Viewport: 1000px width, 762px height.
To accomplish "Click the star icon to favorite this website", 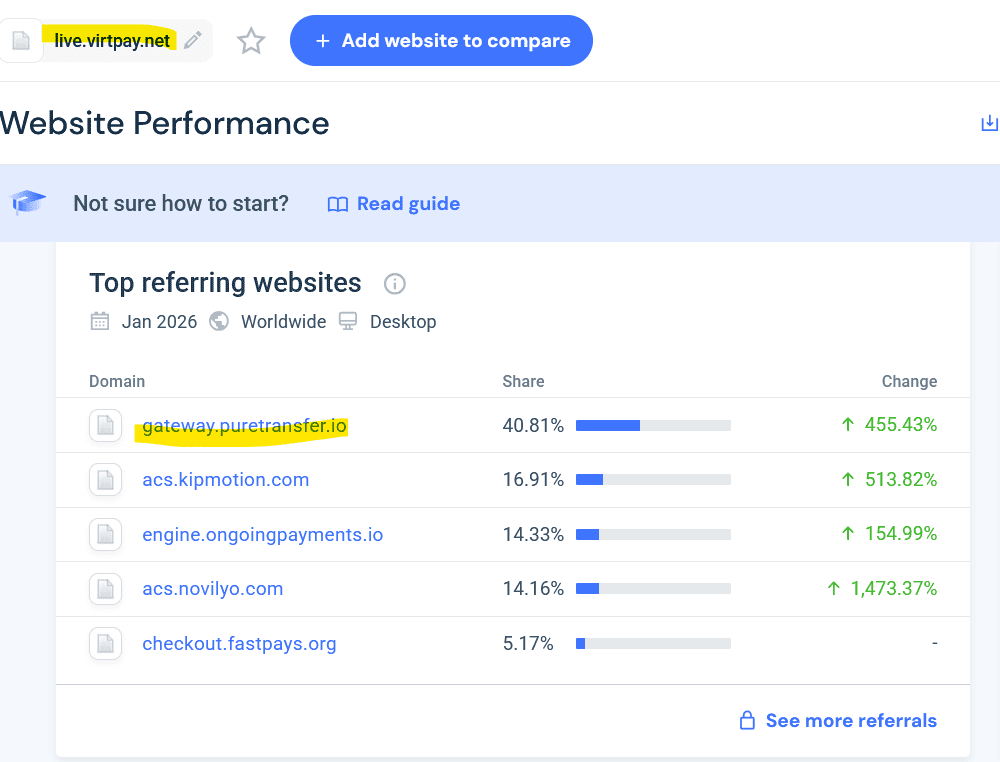I will point(250,40).
